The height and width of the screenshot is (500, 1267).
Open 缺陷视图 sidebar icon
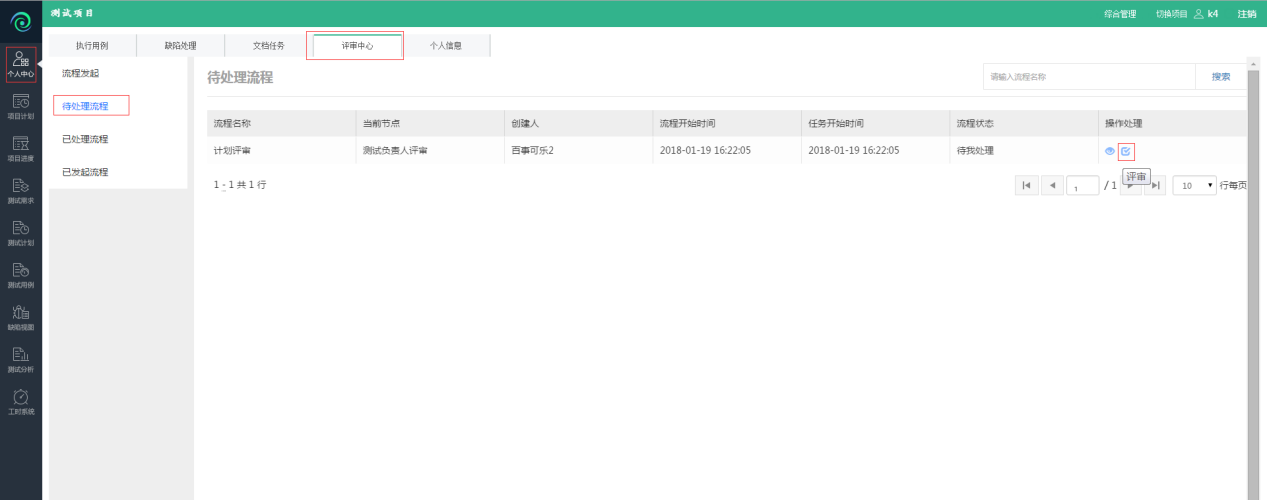coord(21,317)
